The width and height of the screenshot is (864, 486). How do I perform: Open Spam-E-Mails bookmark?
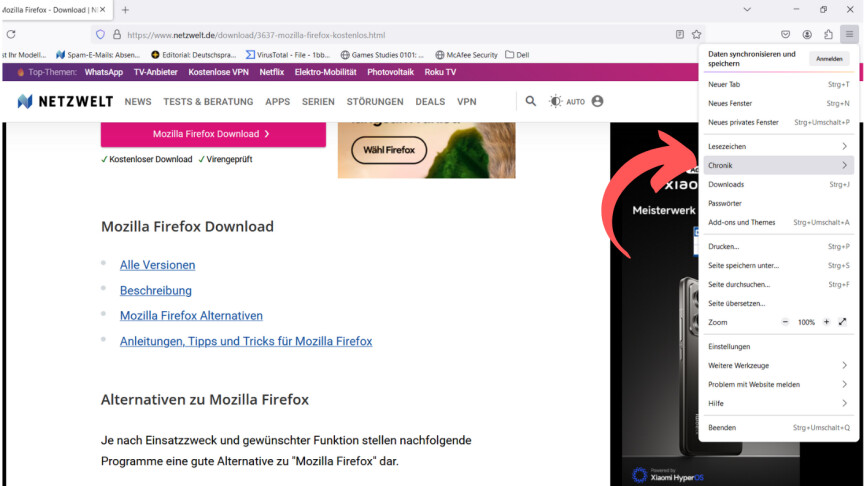(98, 55)
